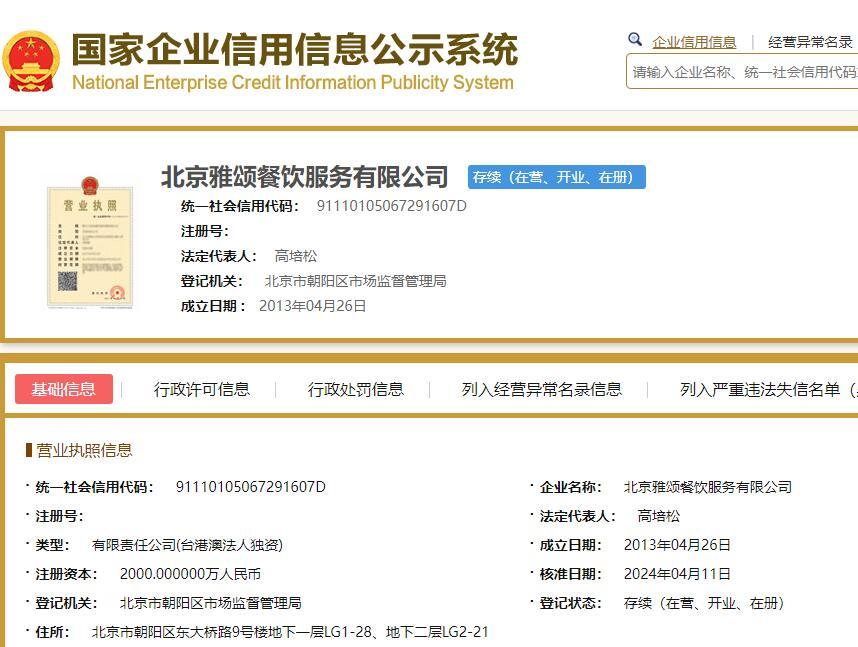Click registered capital 2000.000000万人民币
Screen dimensions: 858x647
(190, 574)
